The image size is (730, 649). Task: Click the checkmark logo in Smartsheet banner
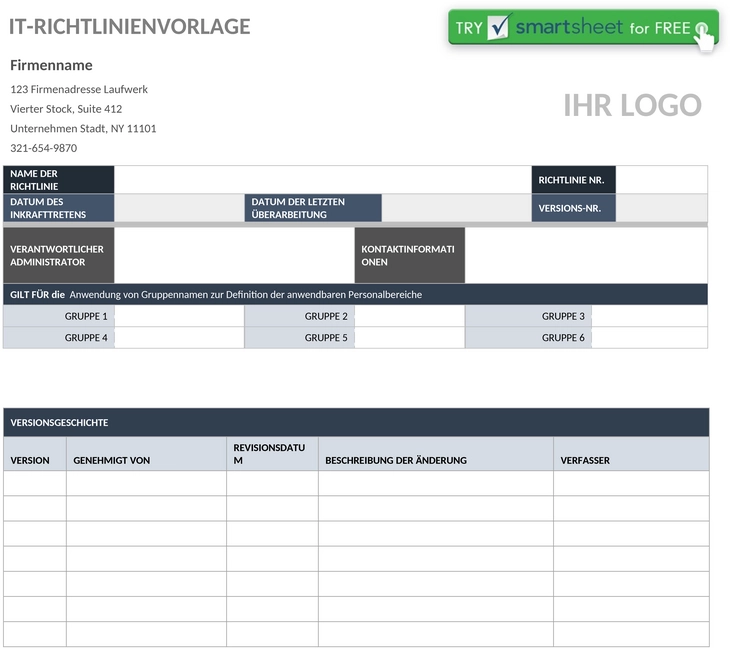coord(499,27)
